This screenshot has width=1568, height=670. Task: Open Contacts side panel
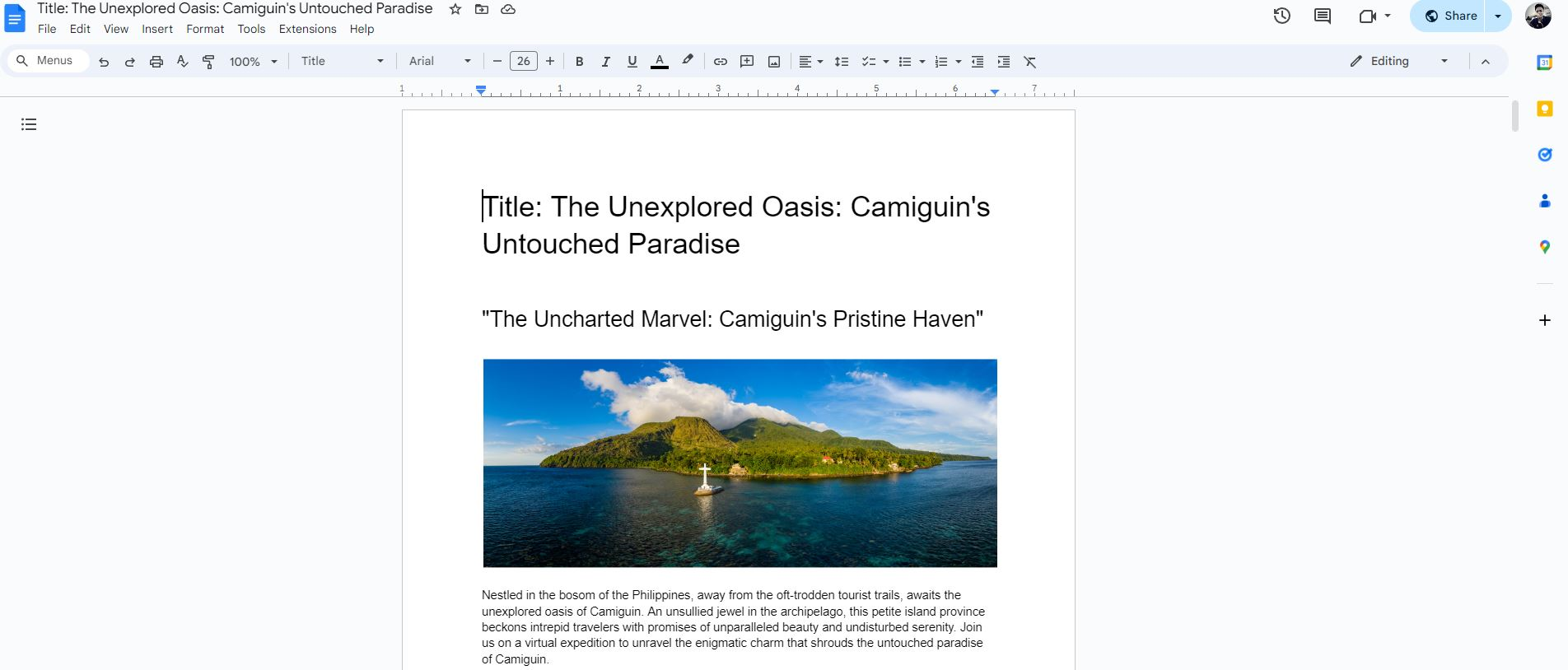1545,201
